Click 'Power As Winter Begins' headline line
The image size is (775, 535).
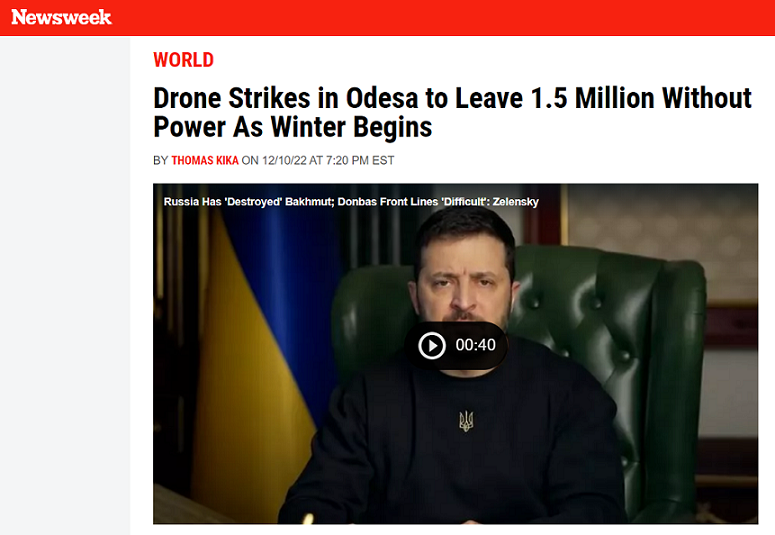(293, 127)
